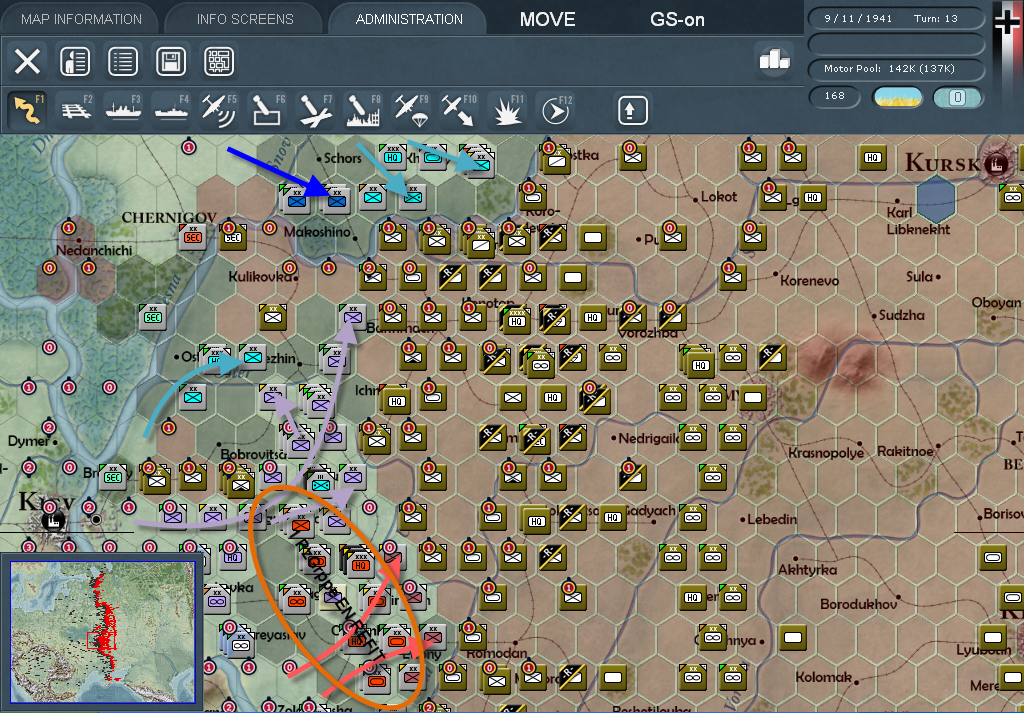This screenshot has height=713, width=1024.
Task: Activate Amphibious transport mode (F4)
Action: 172,110
